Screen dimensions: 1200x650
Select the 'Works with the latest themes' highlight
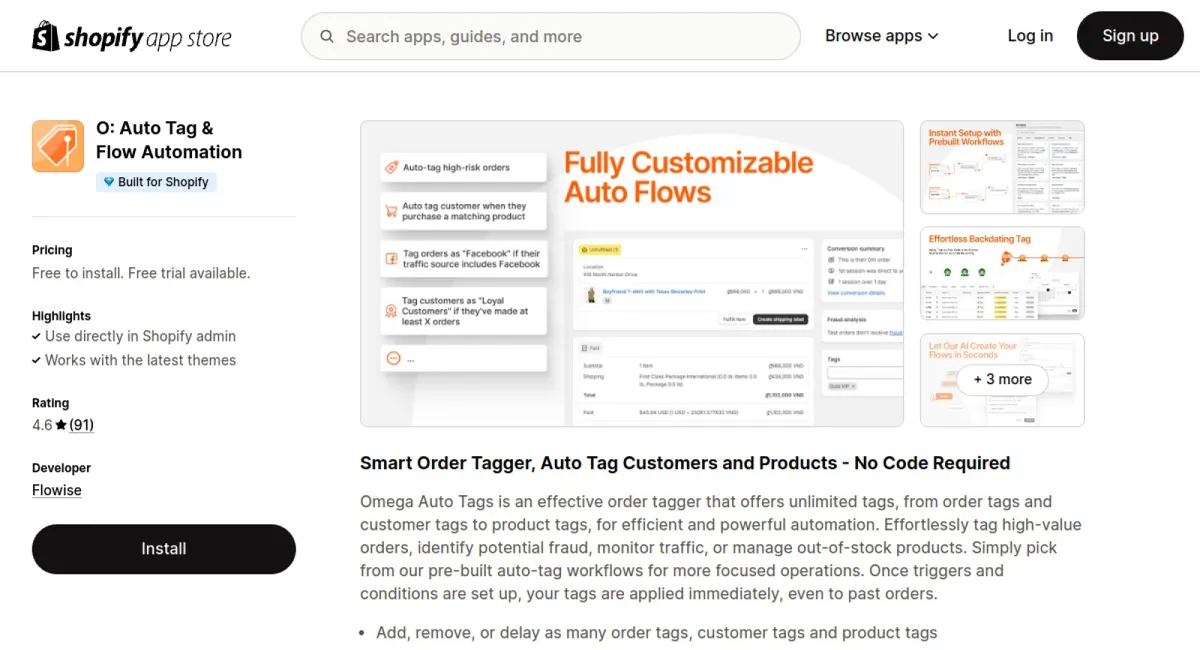pos(140,360)
